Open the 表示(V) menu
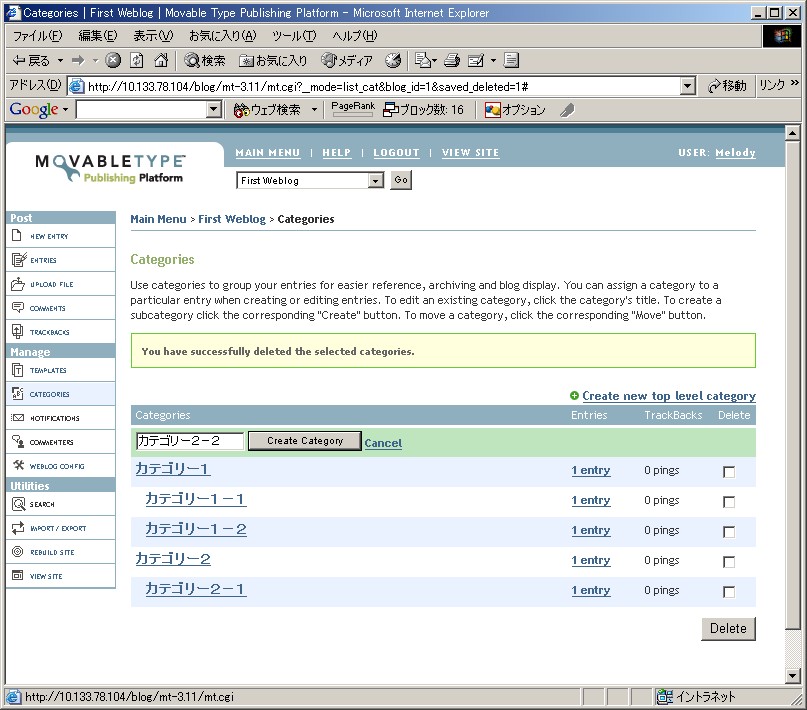 153,36
